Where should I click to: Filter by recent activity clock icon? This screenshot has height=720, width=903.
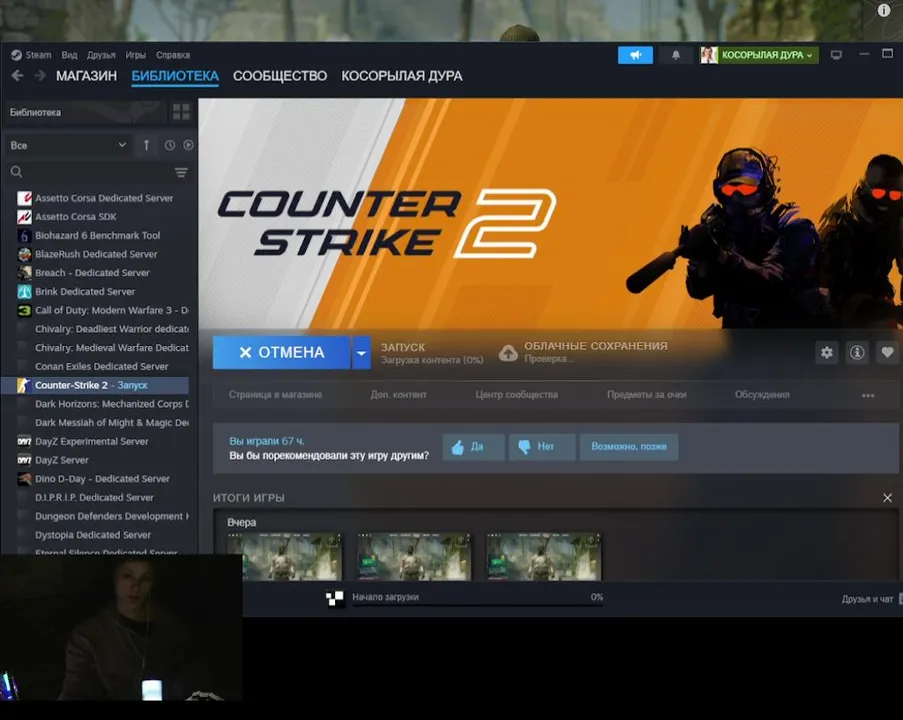[169, 145]
